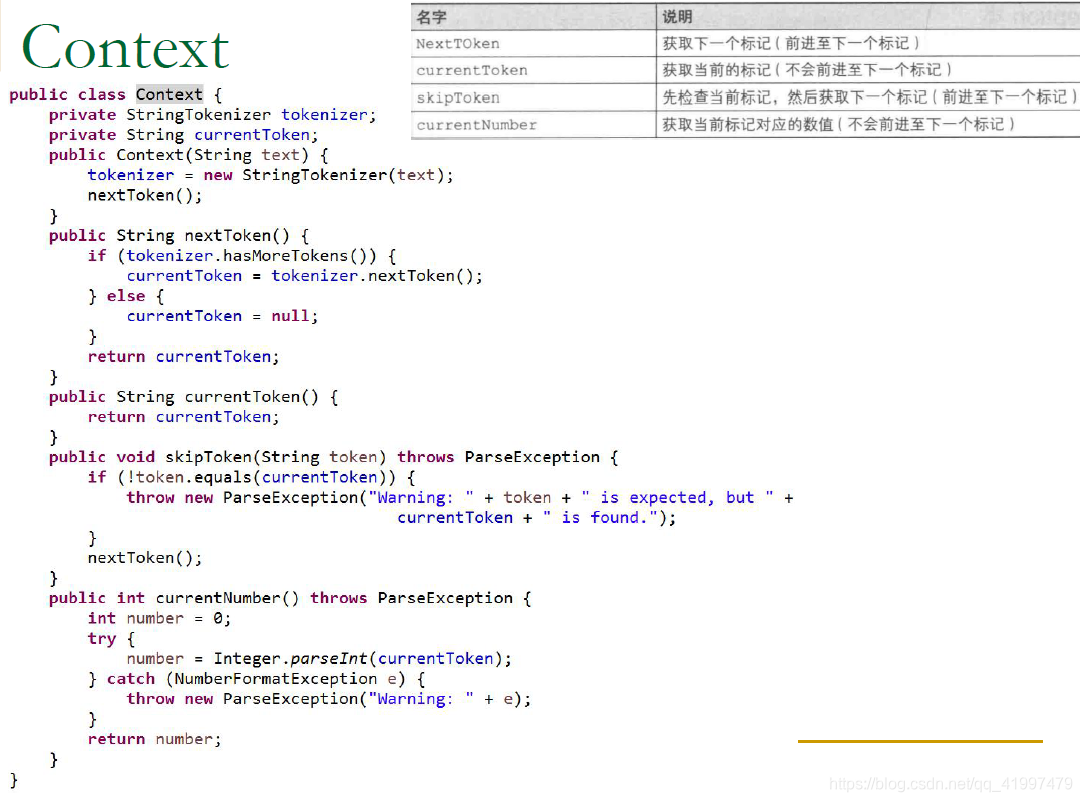Screen dimensions: 1082x802
Task: Click the line "public class Context {"
Action: [x=116, y=95]
